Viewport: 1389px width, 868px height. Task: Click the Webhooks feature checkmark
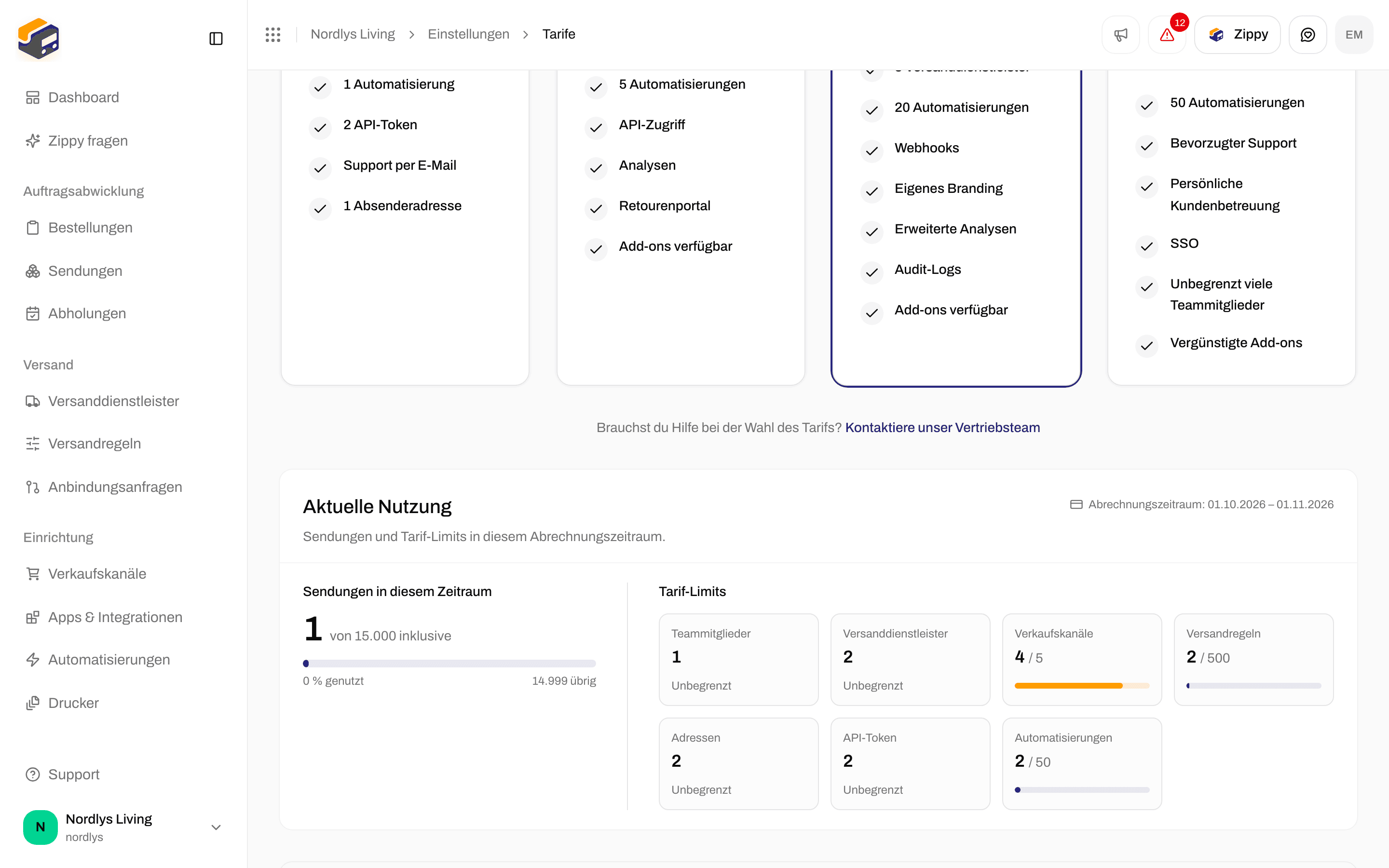click(x=872, y=150)
